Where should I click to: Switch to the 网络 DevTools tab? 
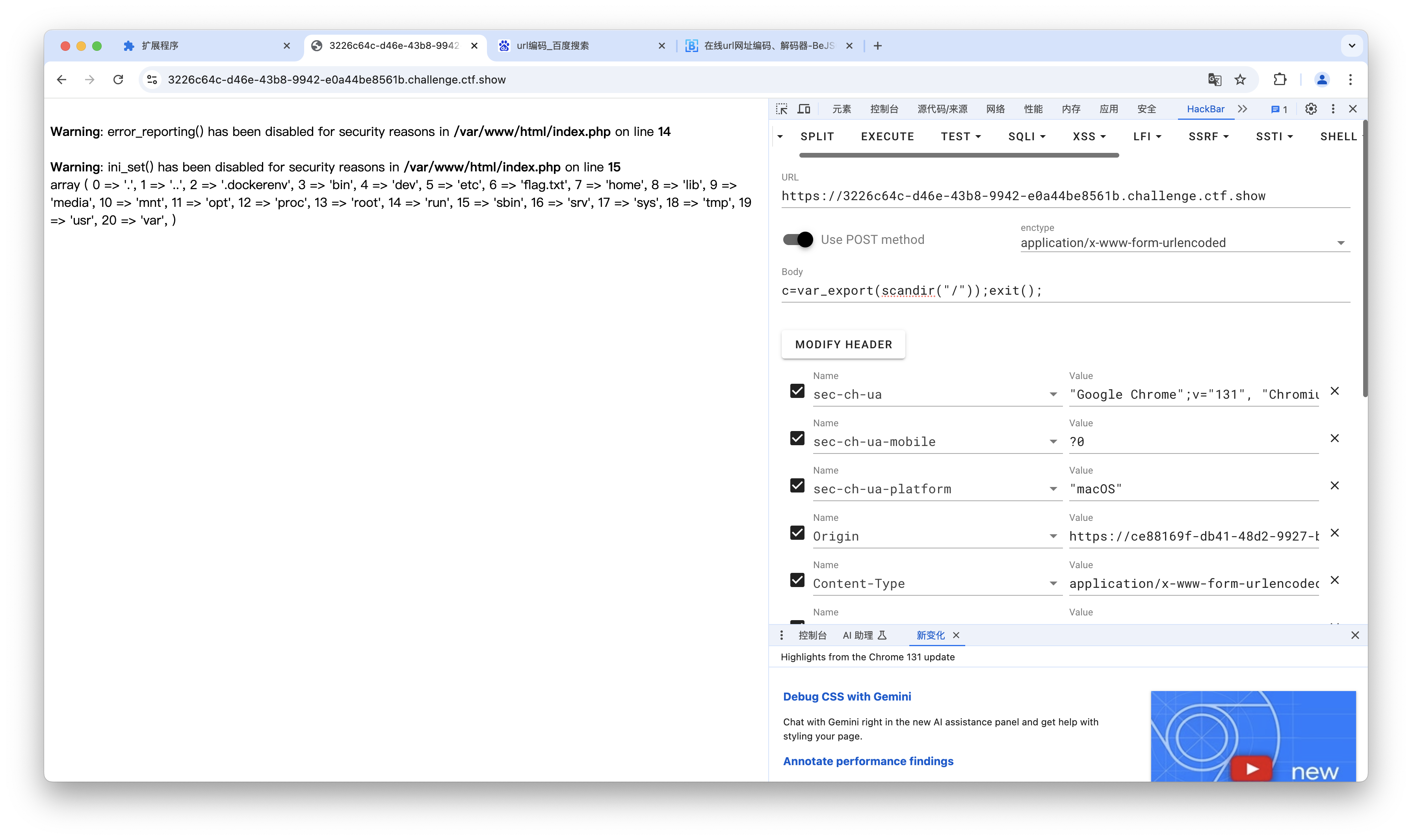click(x=995, y=109)
